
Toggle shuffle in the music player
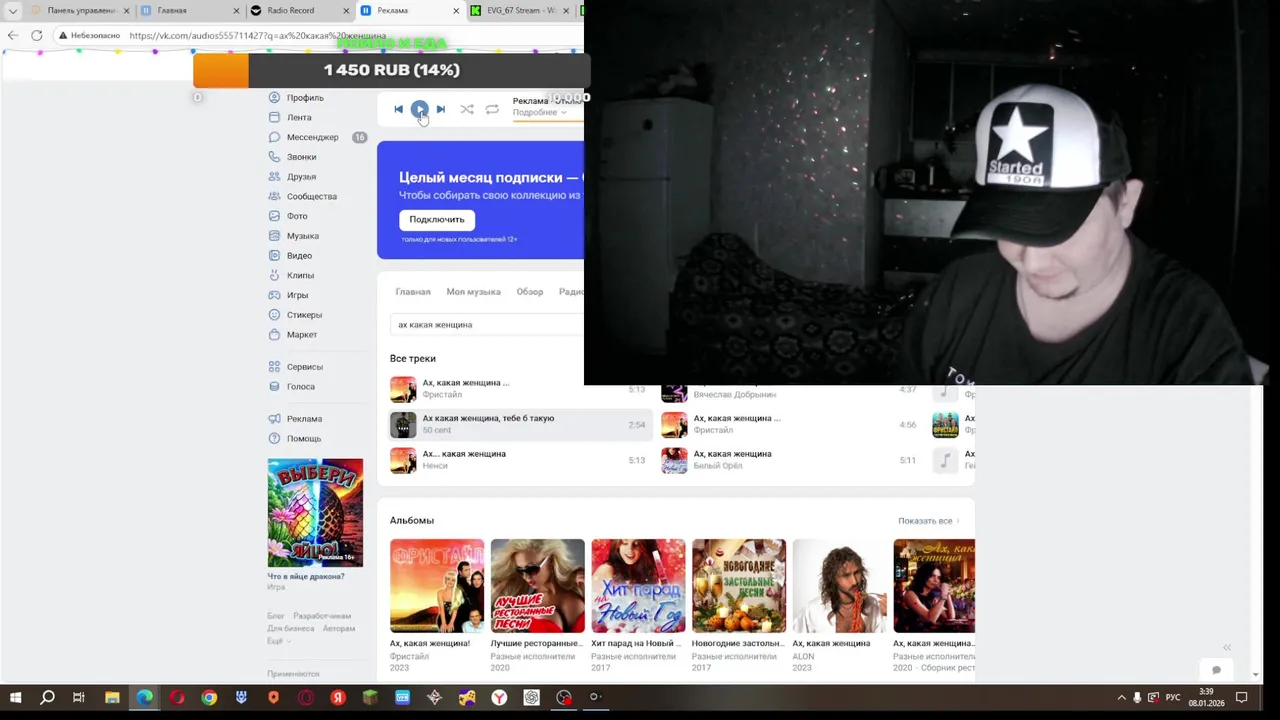467,109
